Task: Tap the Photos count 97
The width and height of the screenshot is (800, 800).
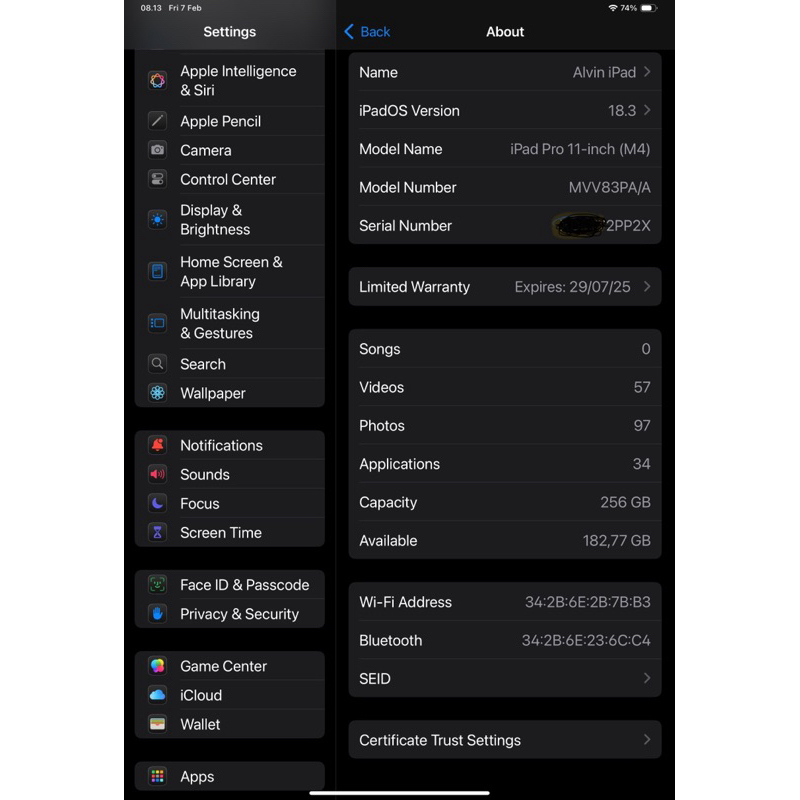Action: (642, 426)
